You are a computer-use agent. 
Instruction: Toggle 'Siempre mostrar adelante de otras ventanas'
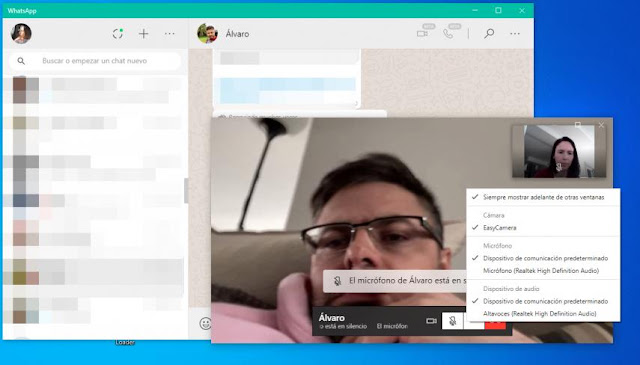[x=543, y=197]
